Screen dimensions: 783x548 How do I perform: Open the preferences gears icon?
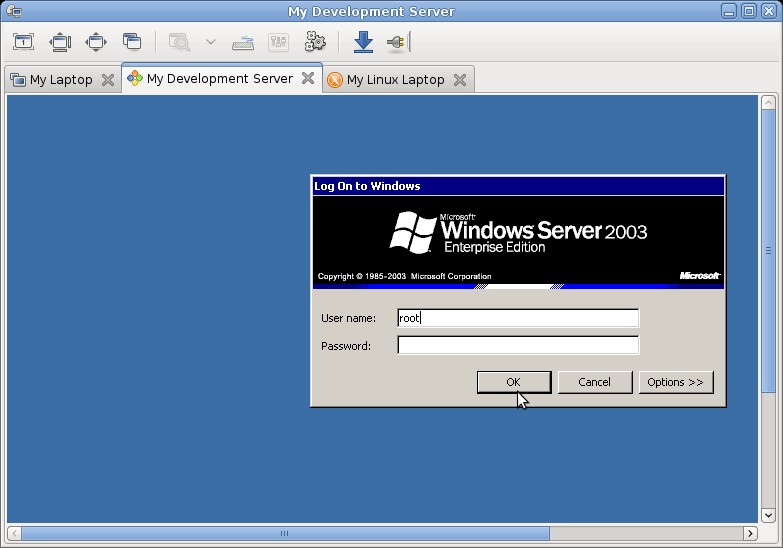coord(315,42)
